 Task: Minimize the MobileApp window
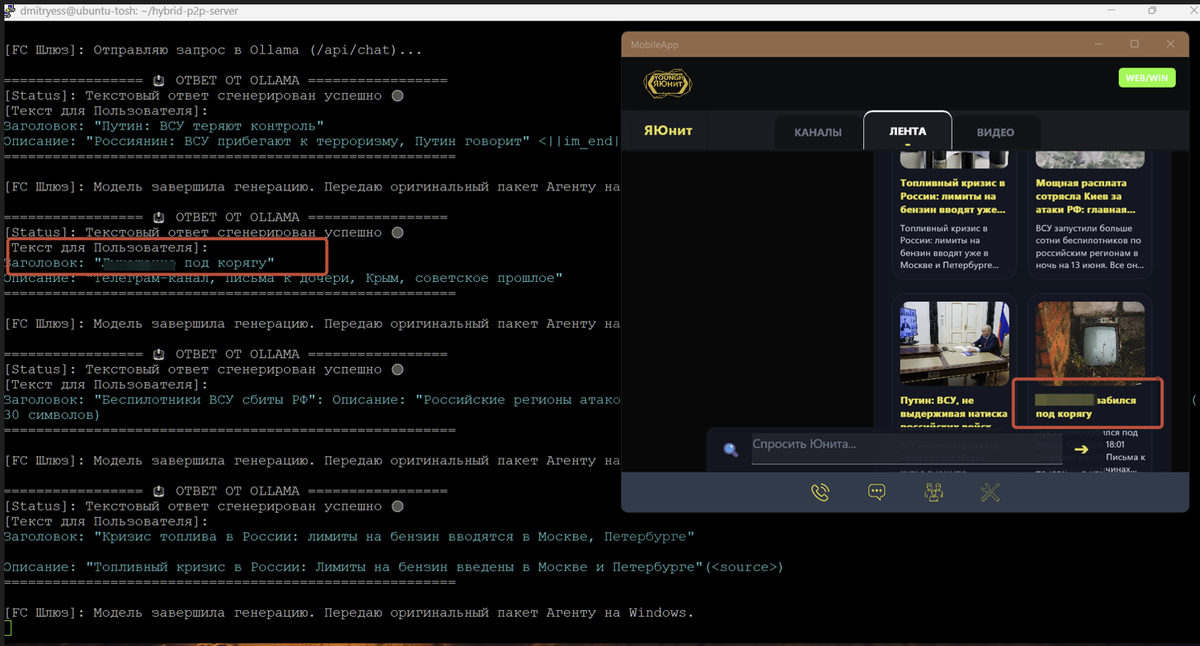click(x=1098, y=44)
